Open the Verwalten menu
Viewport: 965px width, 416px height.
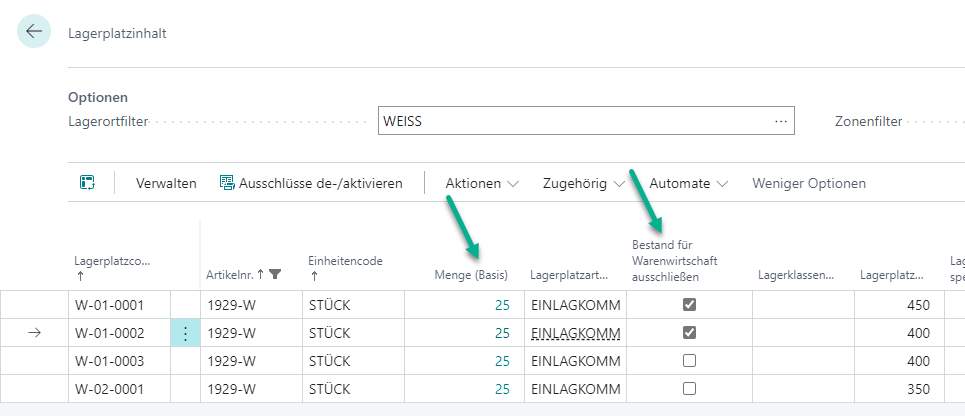tap(166, 183)
